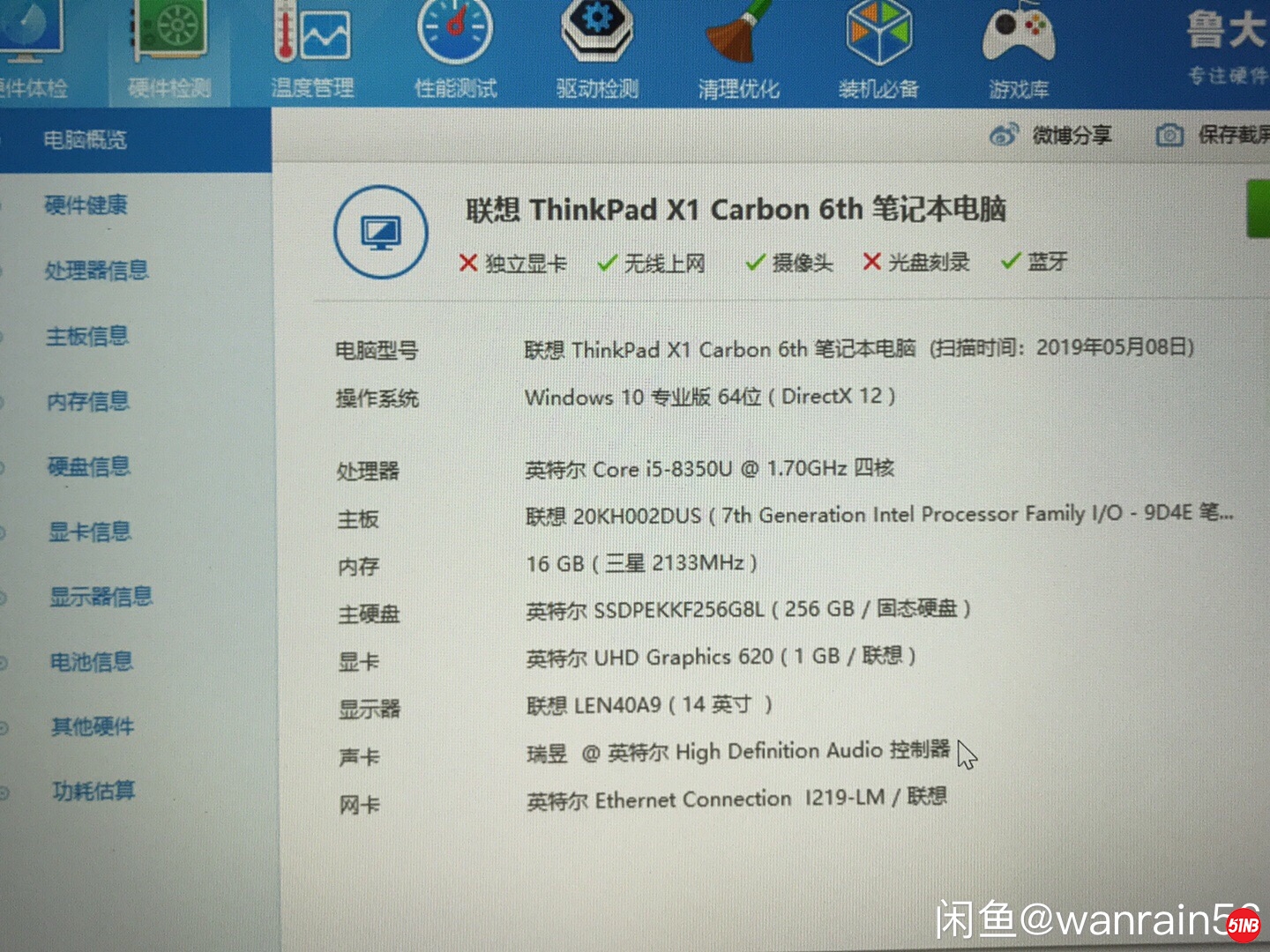
Task: Click the Windows 10 专业版 64位 value
Action: click(710, 397)
